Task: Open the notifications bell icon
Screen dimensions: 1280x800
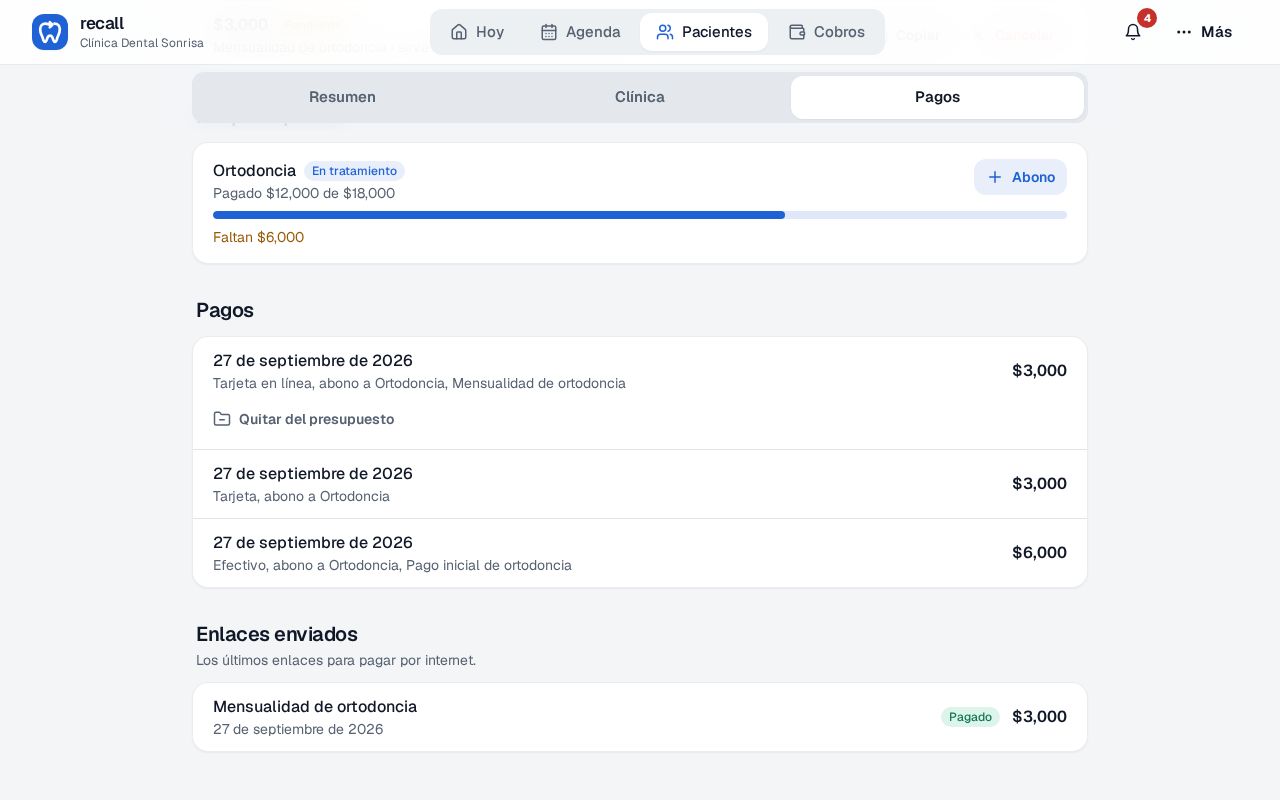Action: coord(1133,32)
